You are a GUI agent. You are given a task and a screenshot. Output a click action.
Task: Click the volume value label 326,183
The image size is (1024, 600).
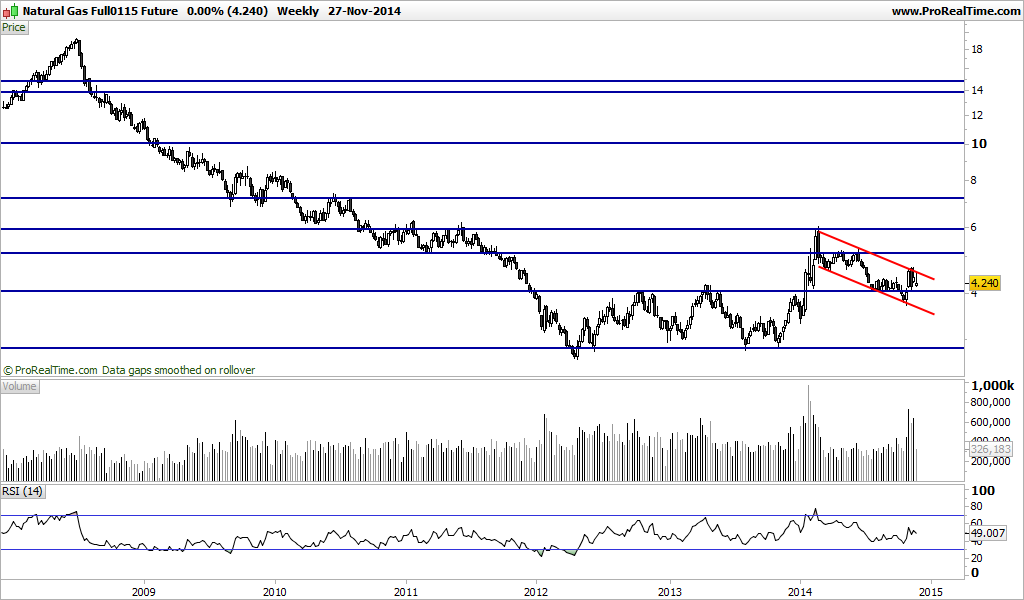[x=990, y=449]
